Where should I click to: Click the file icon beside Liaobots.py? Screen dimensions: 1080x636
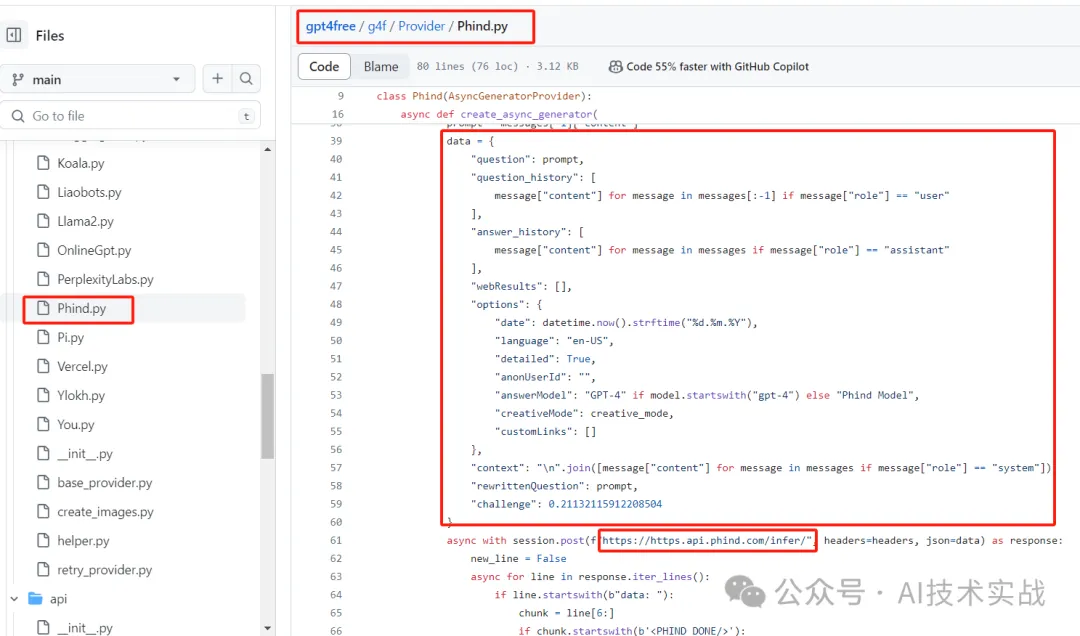point(43,192)
